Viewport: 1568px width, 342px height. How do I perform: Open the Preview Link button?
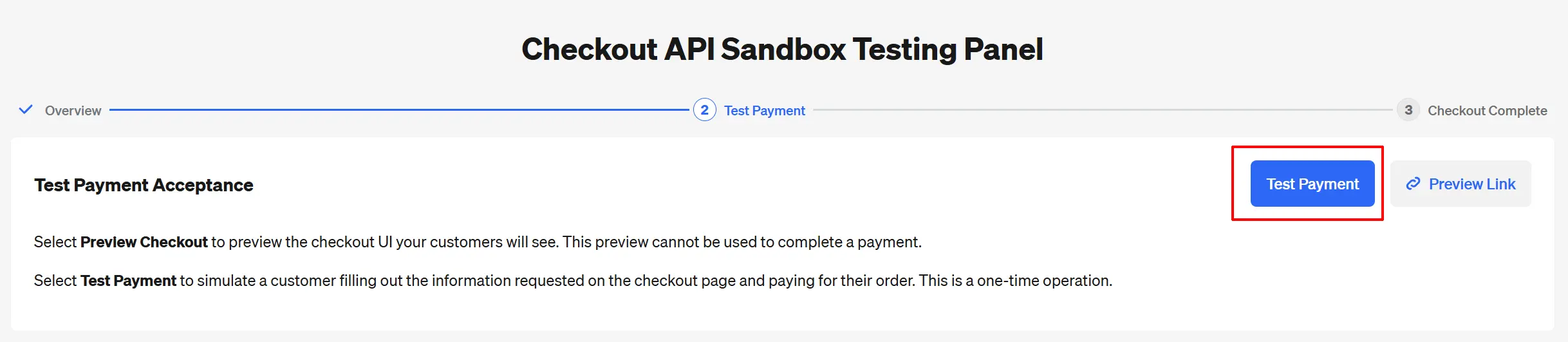pos(1461,184)
